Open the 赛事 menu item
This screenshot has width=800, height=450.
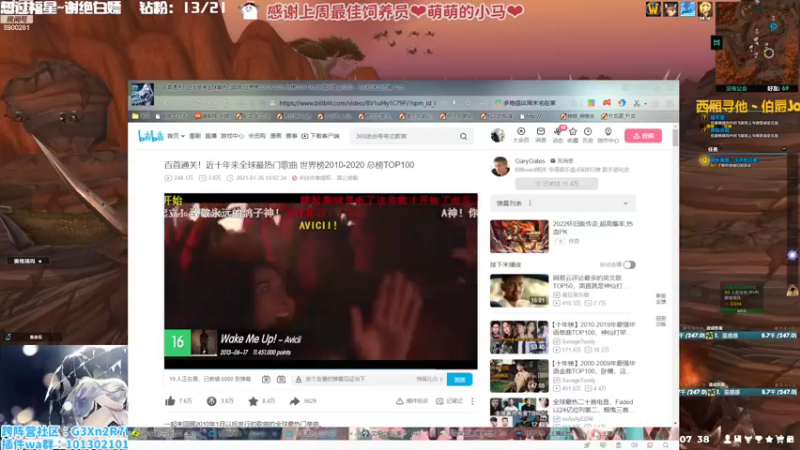tap(291, 136)
